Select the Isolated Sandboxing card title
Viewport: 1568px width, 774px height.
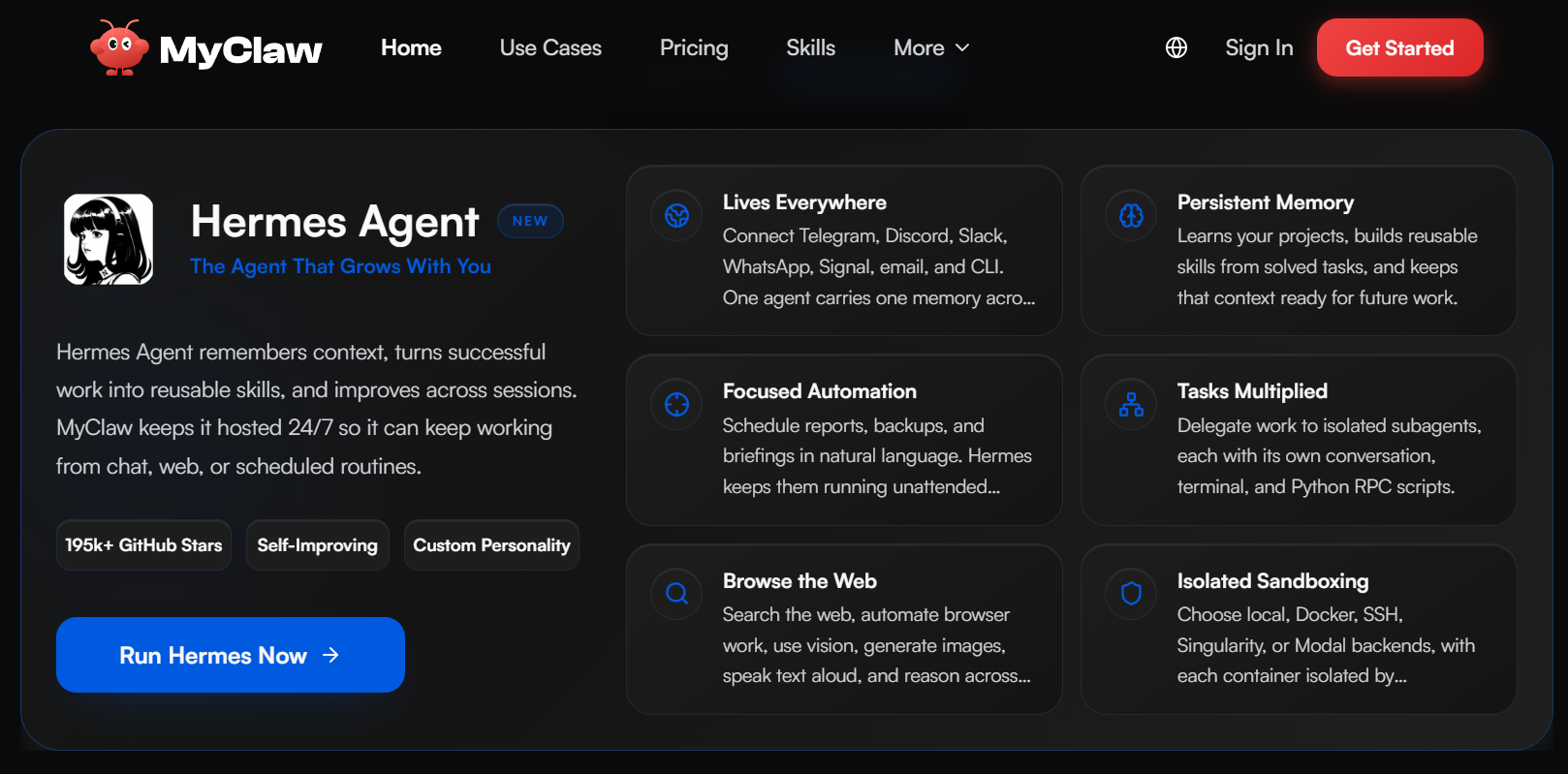[1273, 581]
